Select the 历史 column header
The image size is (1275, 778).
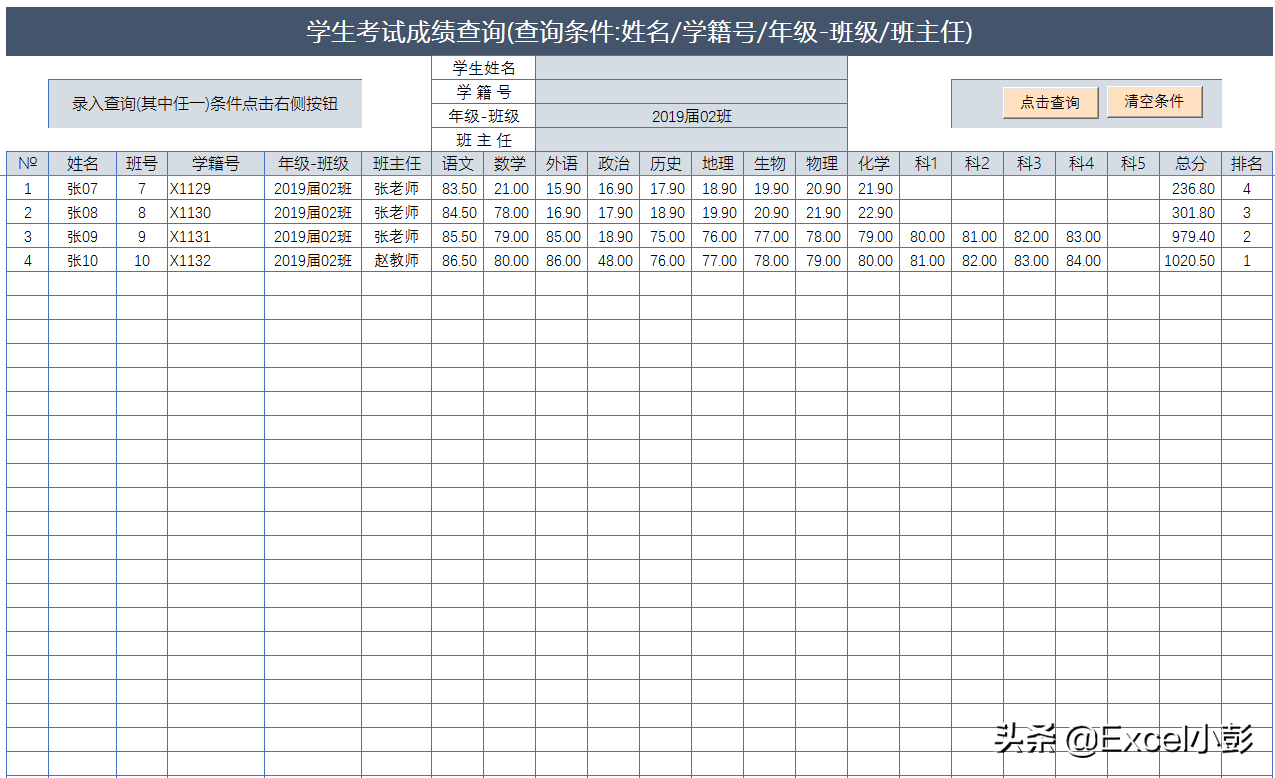[x=666, y=164]
